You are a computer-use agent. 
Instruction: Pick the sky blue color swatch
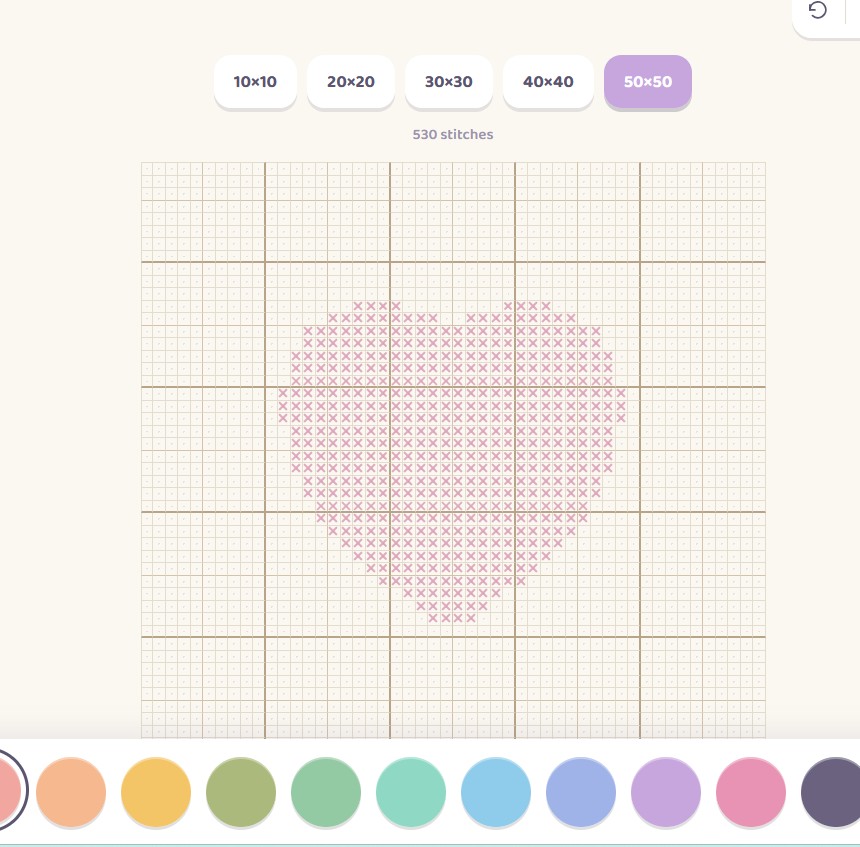(x=496, y=792)
